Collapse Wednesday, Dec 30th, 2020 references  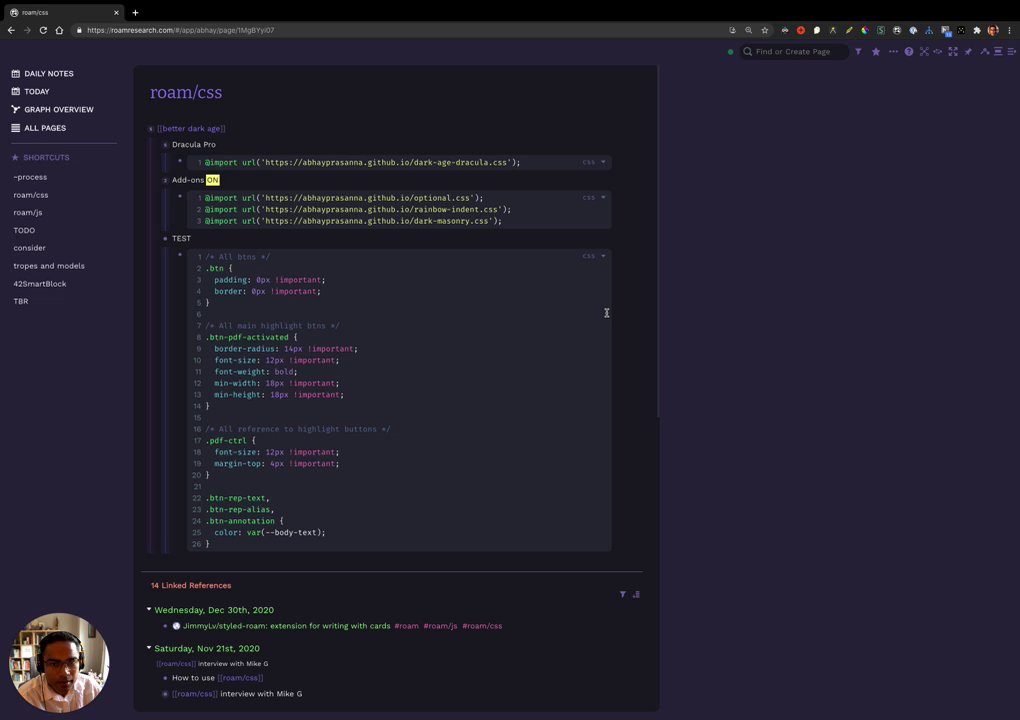pyautogui.click(x=149, y=609)
